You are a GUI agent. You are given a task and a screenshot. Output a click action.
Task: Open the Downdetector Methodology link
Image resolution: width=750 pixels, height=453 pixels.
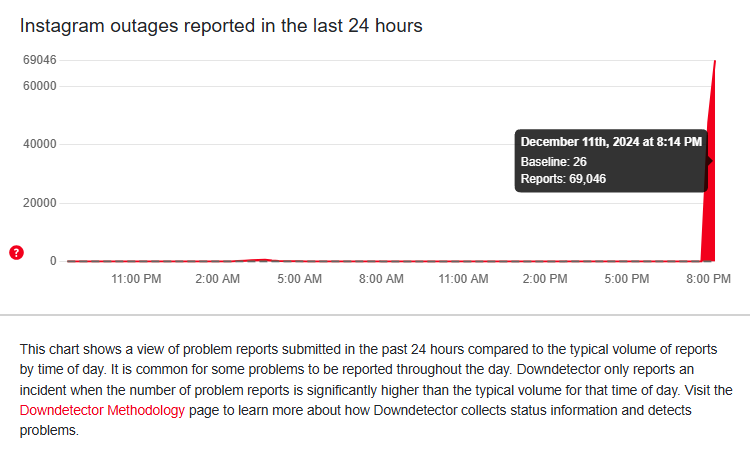(x=102, y=410)
